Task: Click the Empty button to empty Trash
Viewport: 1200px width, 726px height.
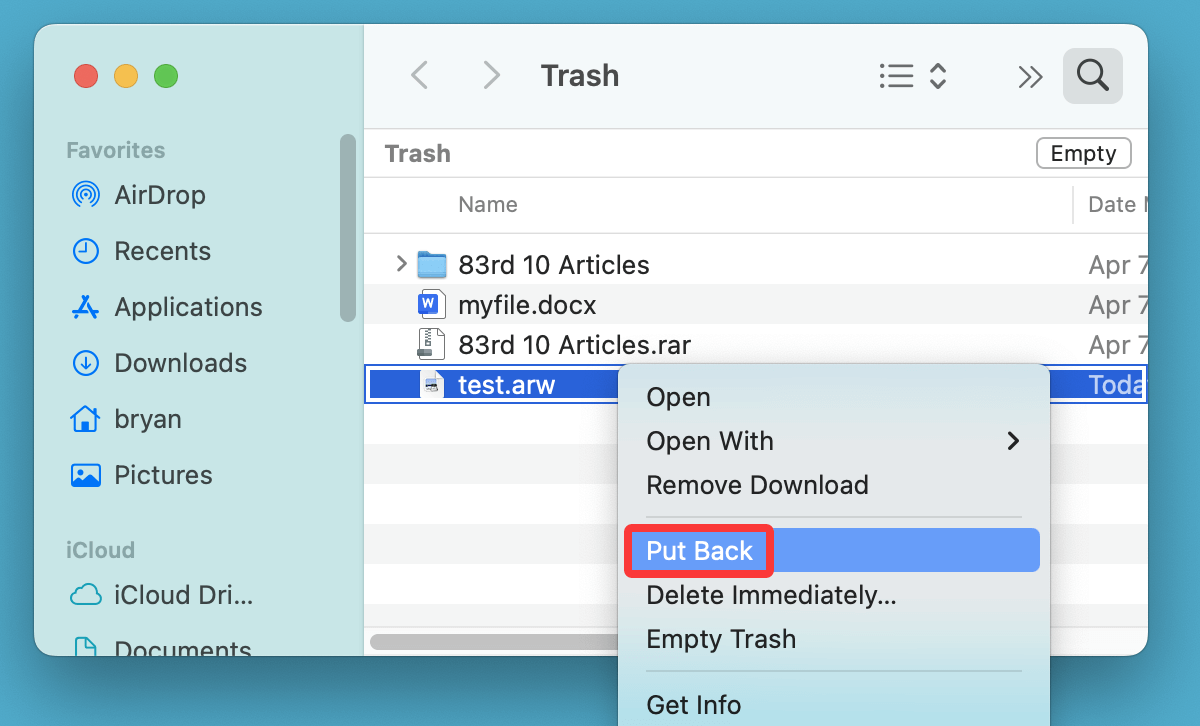Action: (1083, 153)
